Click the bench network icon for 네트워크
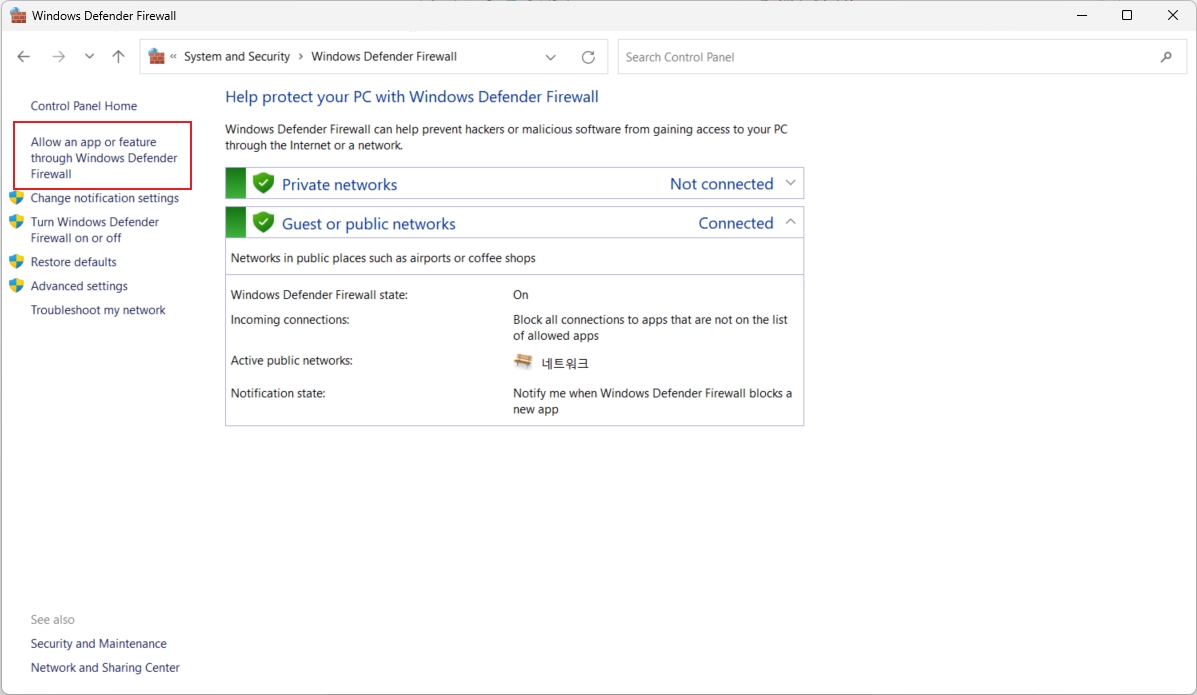This screenshot has height=695, width=1197. pos(523,361)
